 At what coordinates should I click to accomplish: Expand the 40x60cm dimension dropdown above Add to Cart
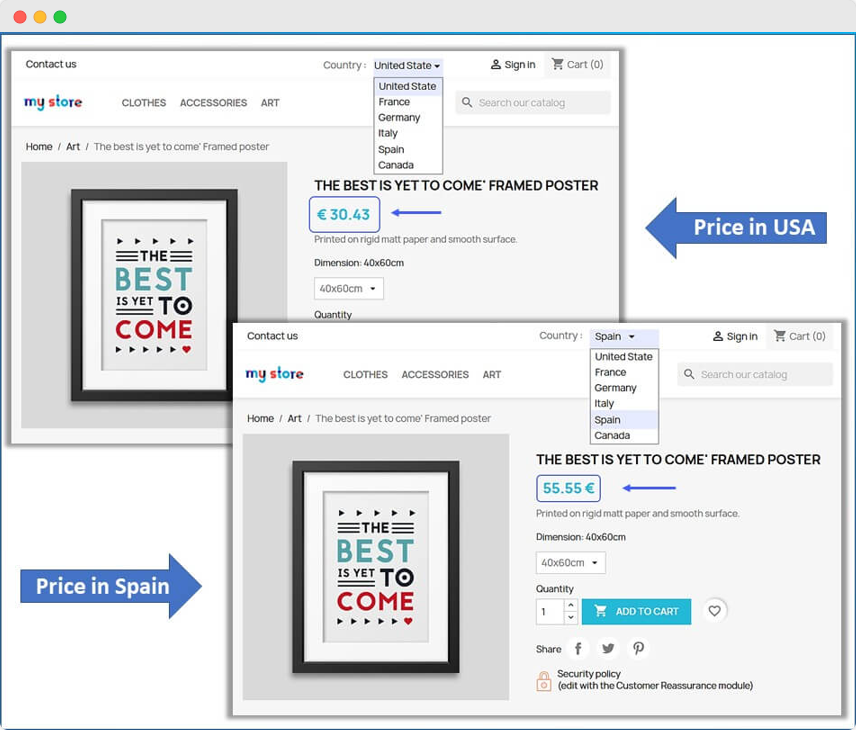pos(570,563)
